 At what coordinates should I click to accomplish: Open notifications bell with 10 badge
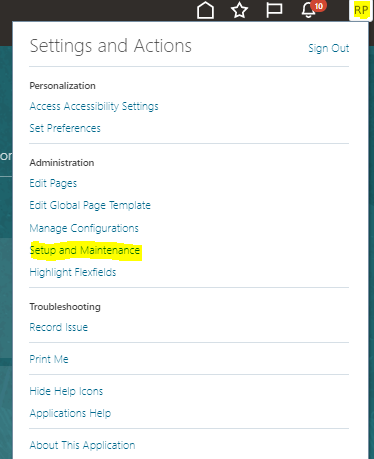309,10
